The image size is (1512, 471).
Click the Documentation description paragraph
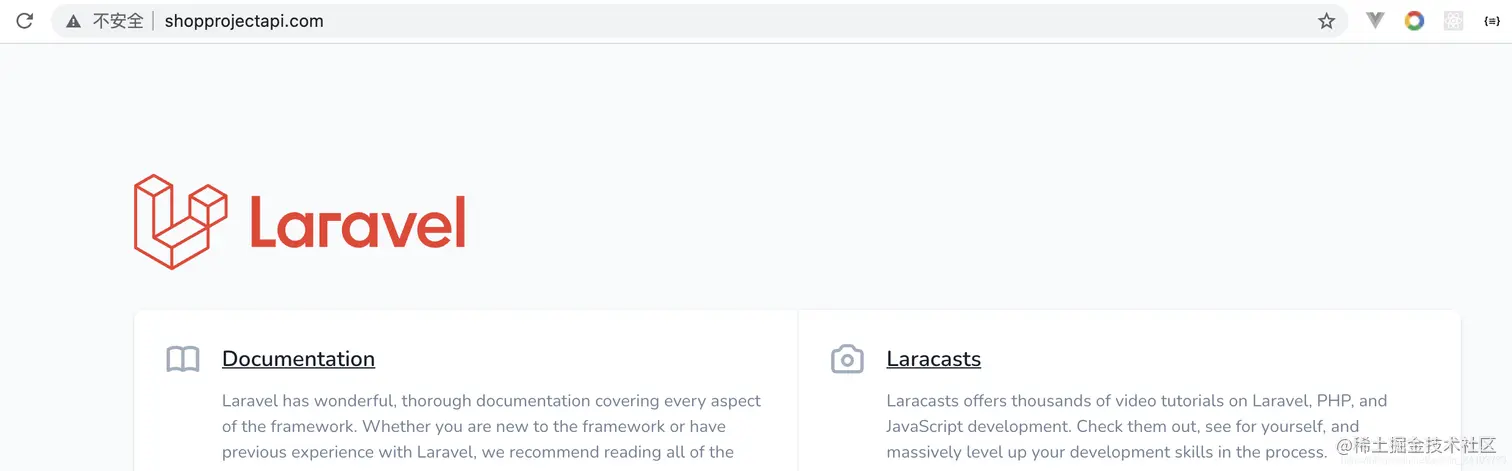pos(490,427)
